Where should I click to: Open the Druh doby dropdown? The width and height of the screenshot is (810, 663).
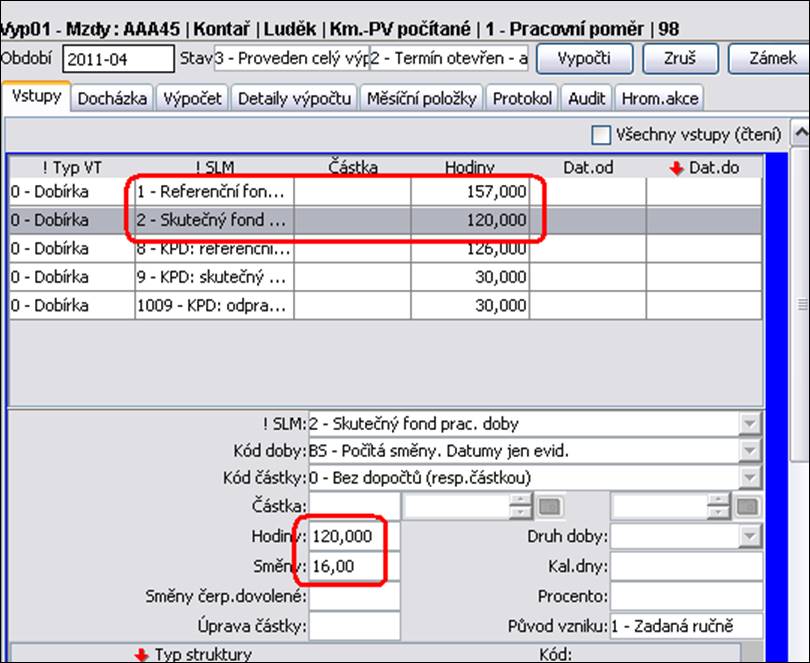749,537
